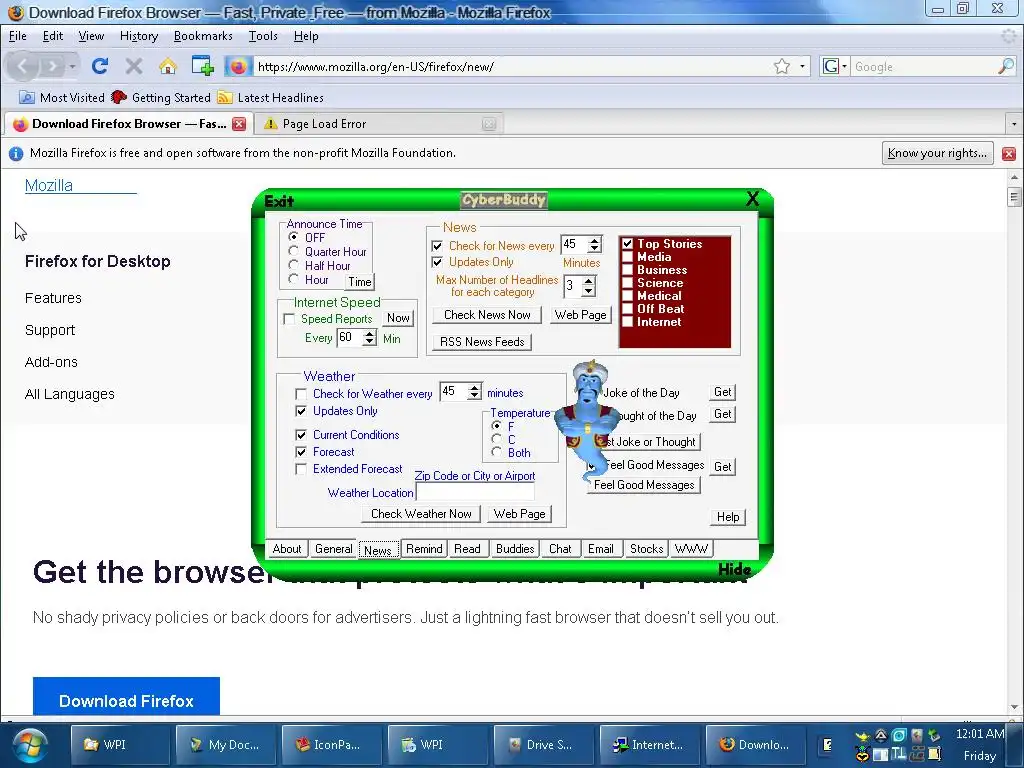Increase weather check minutes spinner
The width and height of the screenshot is (1024, 768).
tap(474, 387)
